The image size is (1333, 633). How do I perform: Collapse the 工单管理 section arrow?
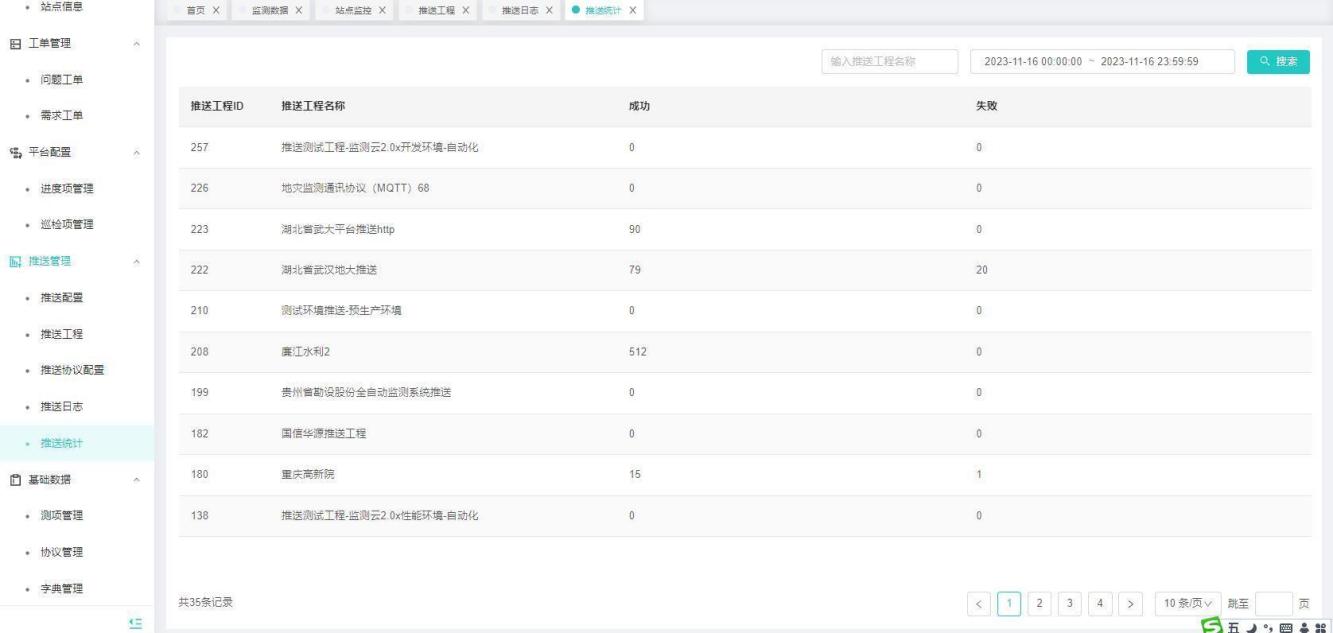point(136,44)
